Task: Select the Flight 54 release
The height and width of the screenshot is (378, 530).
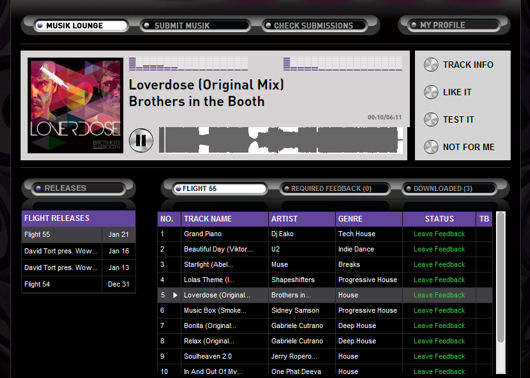Action: click(x=78, y=284)
